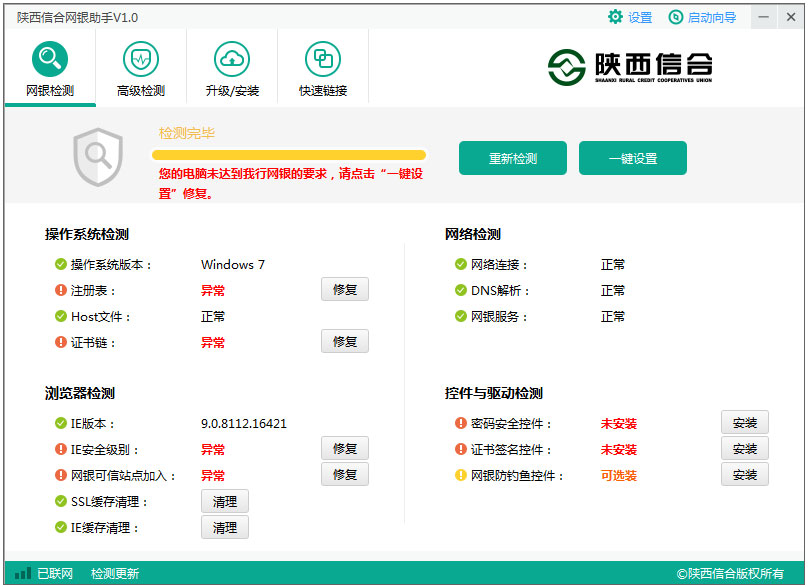810x587 pixels.
Task: Click the yellow detection progress bar
Action: [288, 155]
